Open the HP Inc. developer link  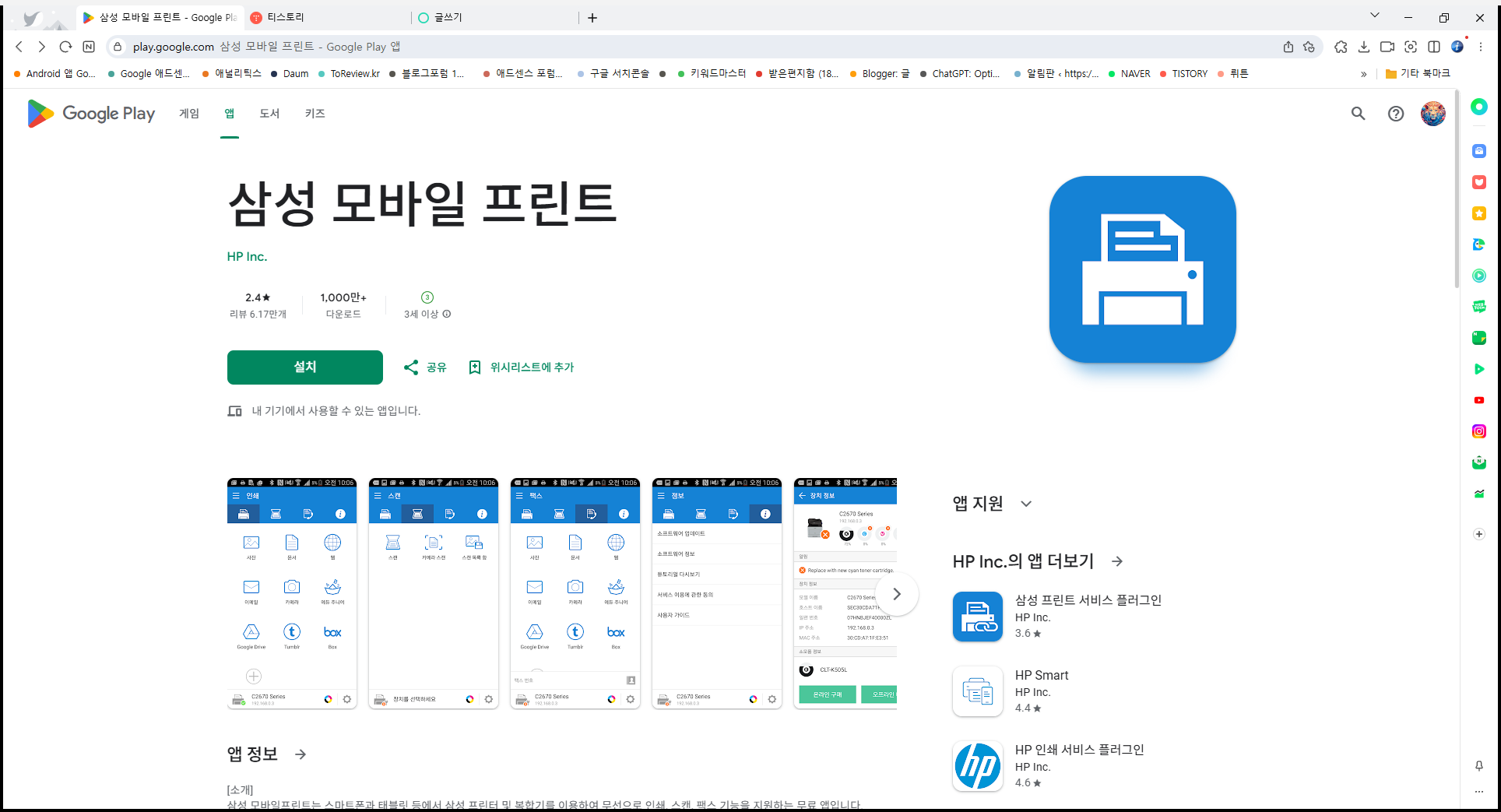pyautogui.click(x=247, y=255)
